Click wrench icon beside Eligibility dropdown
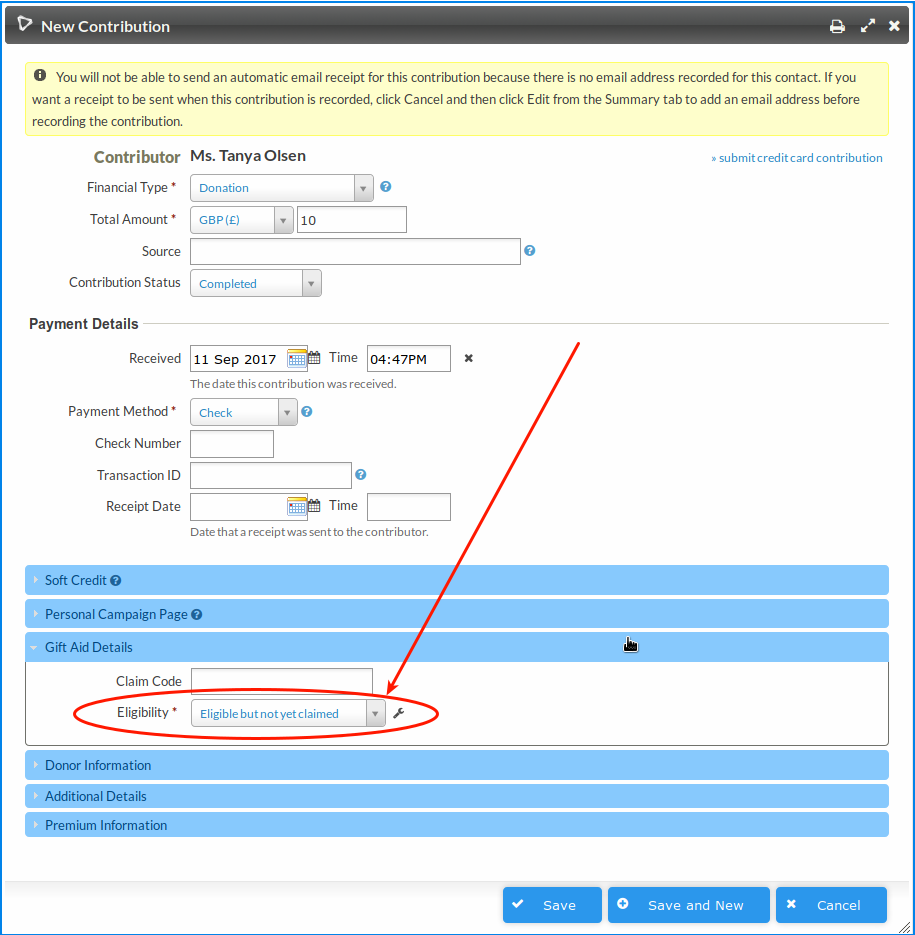 398,713
